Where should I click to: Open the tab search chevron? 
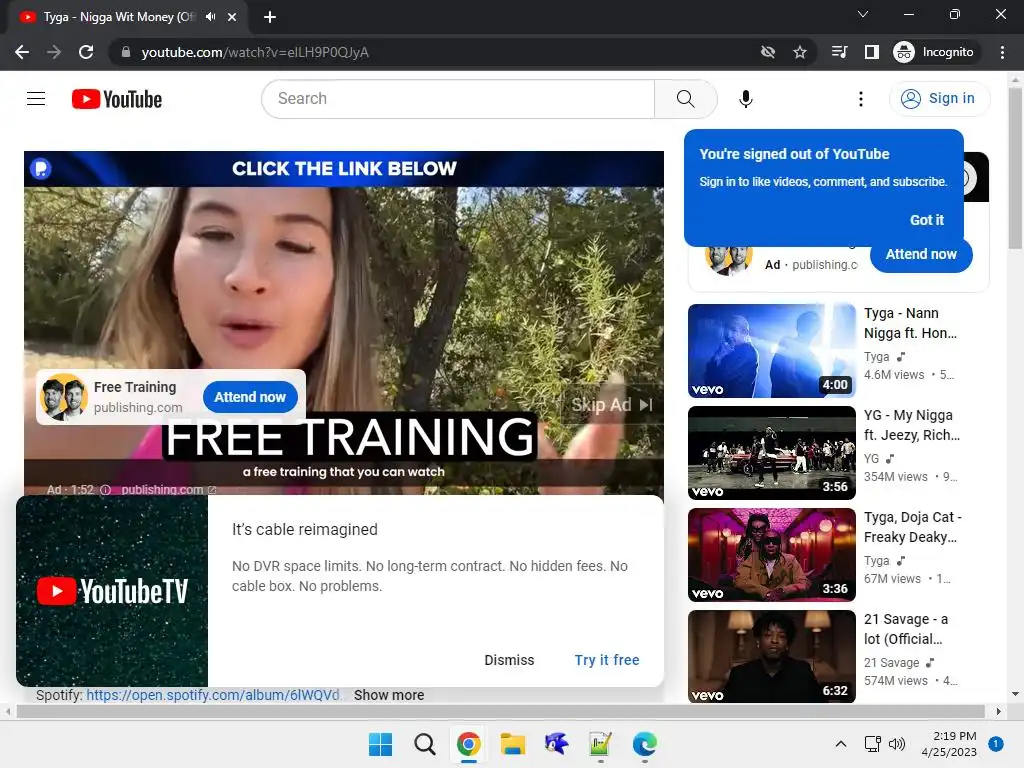tap(863, 14)
